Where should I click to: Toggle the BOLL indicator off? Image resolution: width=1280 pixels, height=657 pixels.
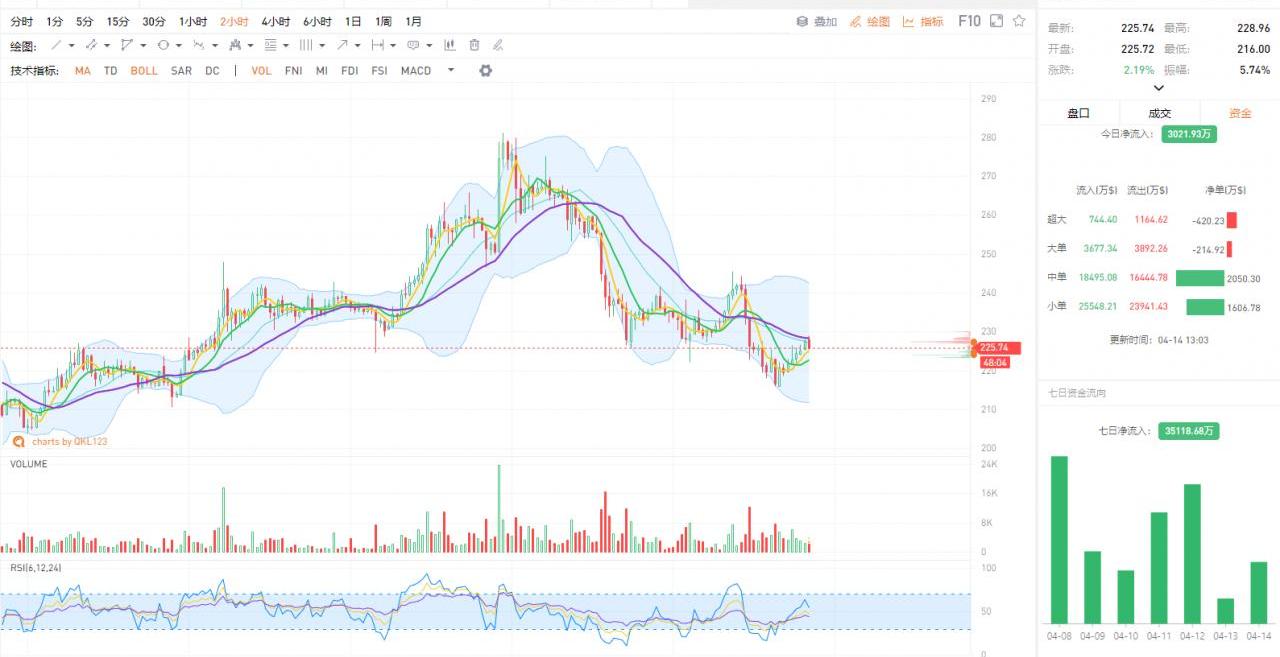tap(144, 71)
